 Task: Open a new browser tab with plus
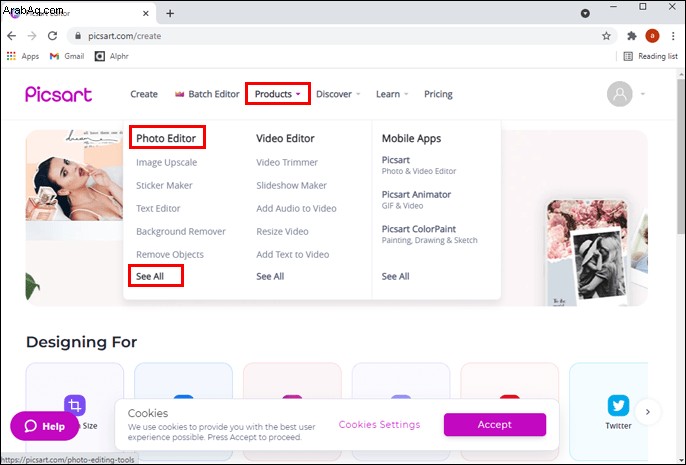170,14
